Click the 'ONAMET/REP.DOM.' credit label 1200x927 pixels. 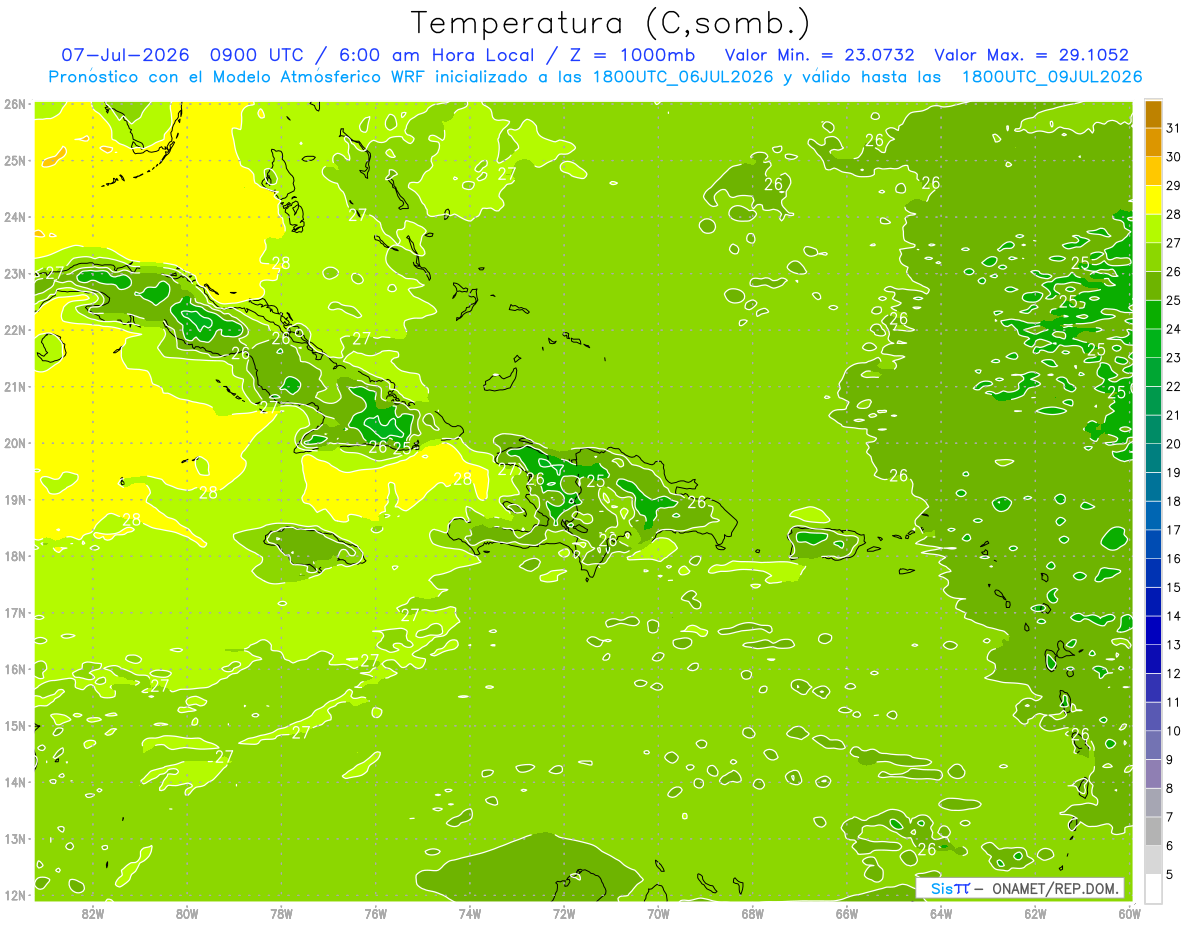point(1056,888)
